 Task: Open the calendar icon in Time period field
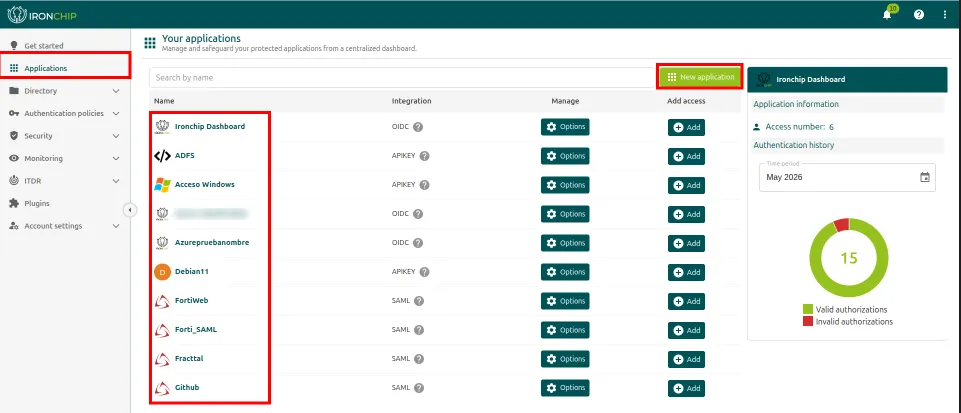pyautogui.click(x=925, y=178)
